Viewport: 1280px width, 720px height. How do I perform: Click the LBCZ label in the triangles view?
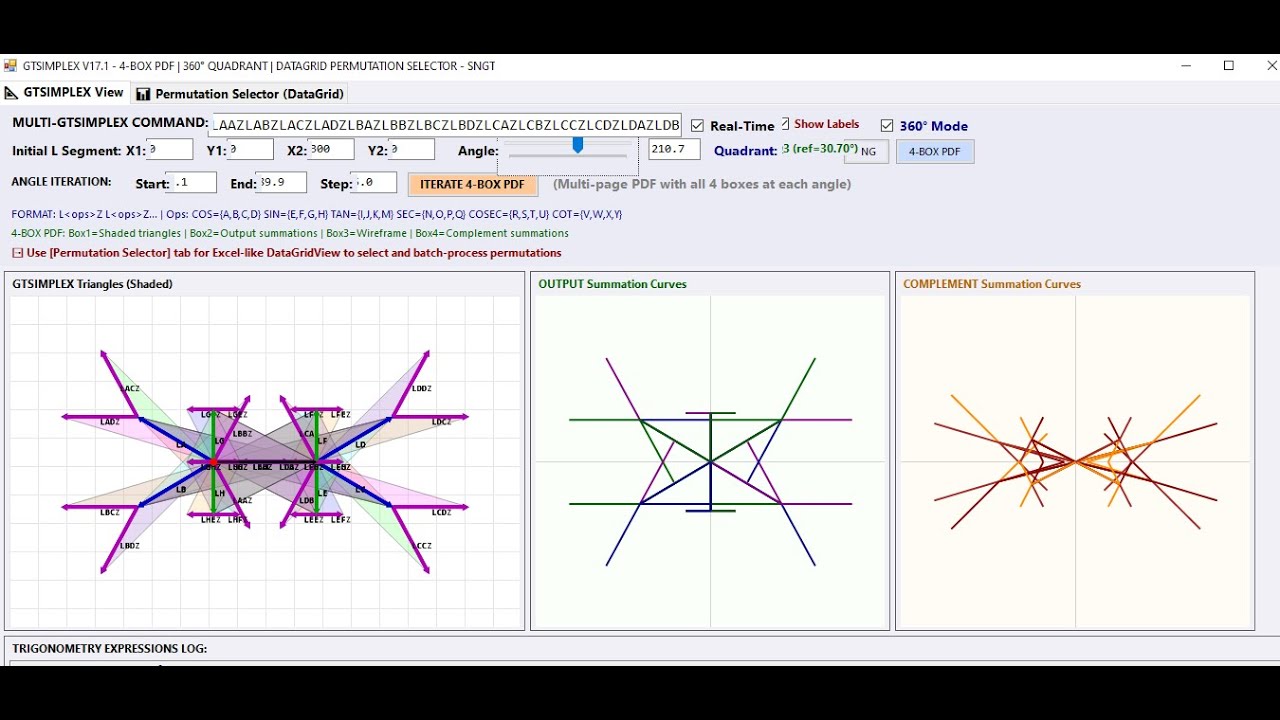[x=110, y=513]
